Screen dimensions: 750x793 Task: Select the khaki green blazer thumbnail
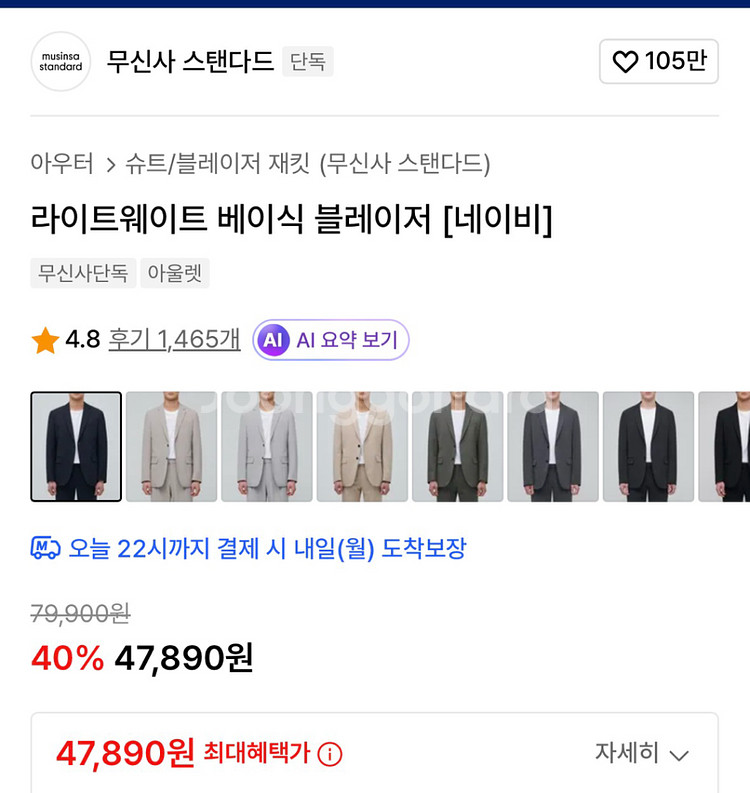[457, 446]
